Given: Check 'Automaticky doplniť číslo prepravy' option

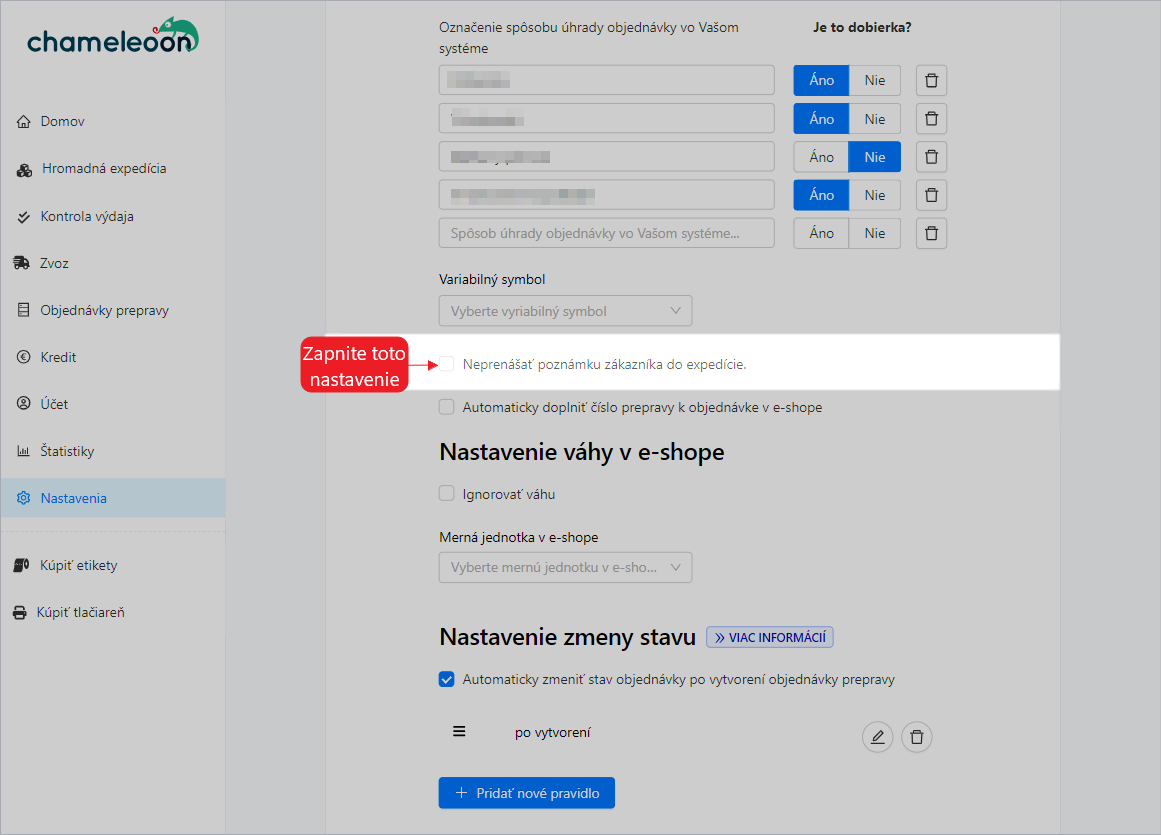Looking at the screenshot, I should pyautogui.click(x=447, y=408).
